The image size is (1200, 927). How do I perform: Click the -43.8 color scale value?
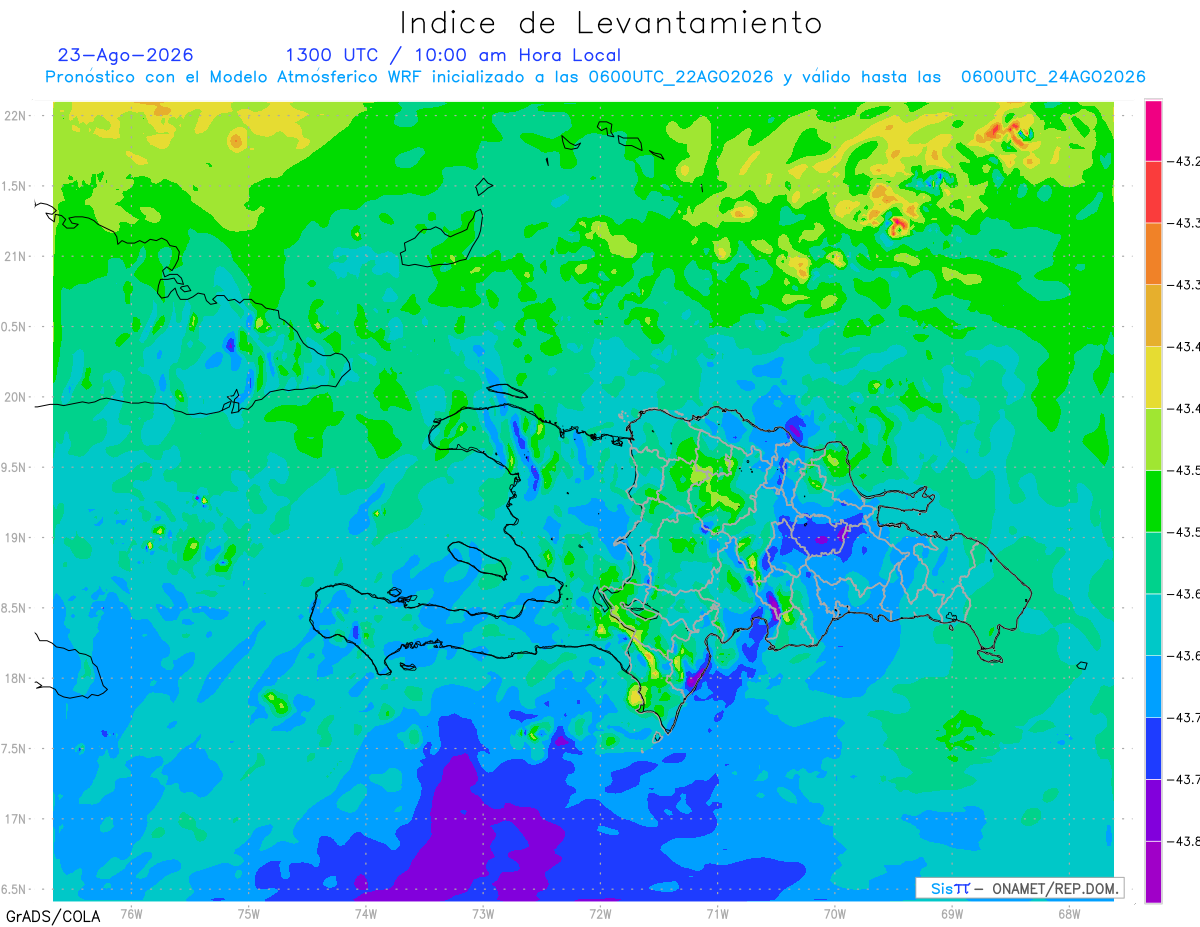1186,841
